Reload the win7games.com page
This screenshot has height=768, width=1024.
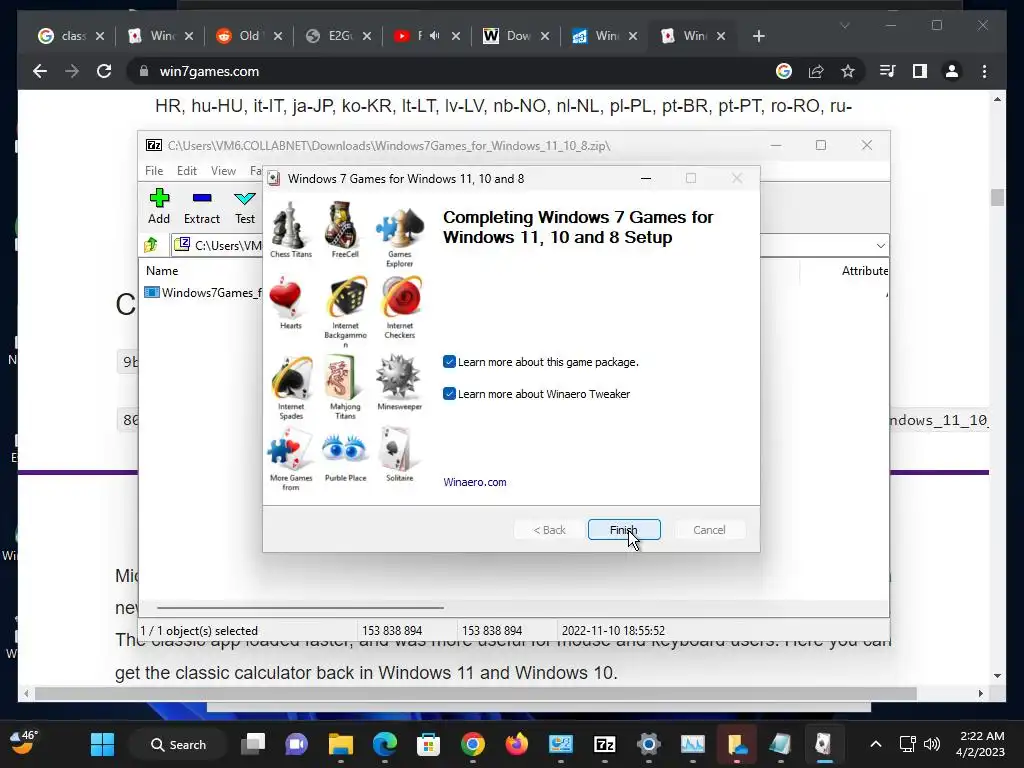click(104, 71)
